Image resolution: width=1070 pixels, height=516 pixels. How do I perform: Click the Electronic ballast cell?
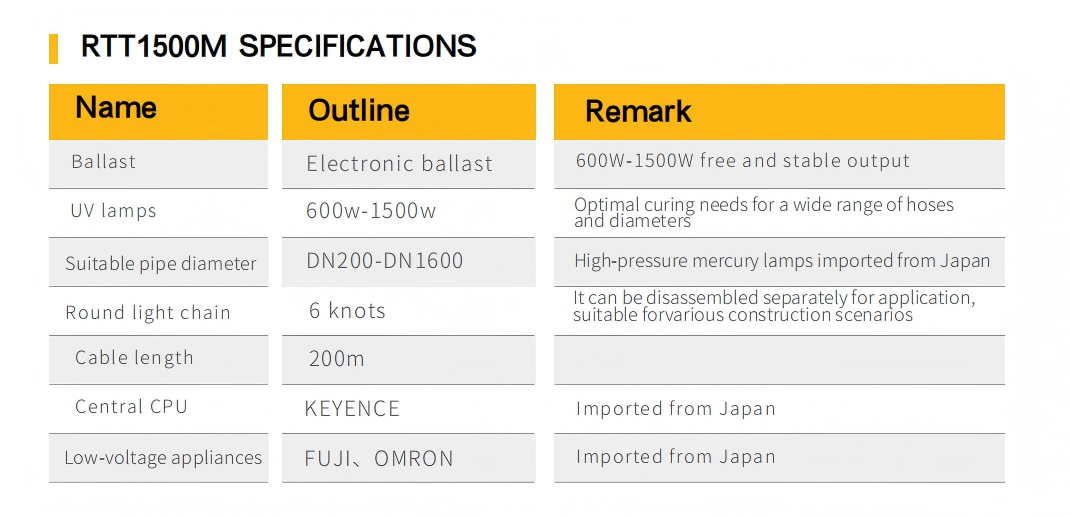[x=399, y=164]
